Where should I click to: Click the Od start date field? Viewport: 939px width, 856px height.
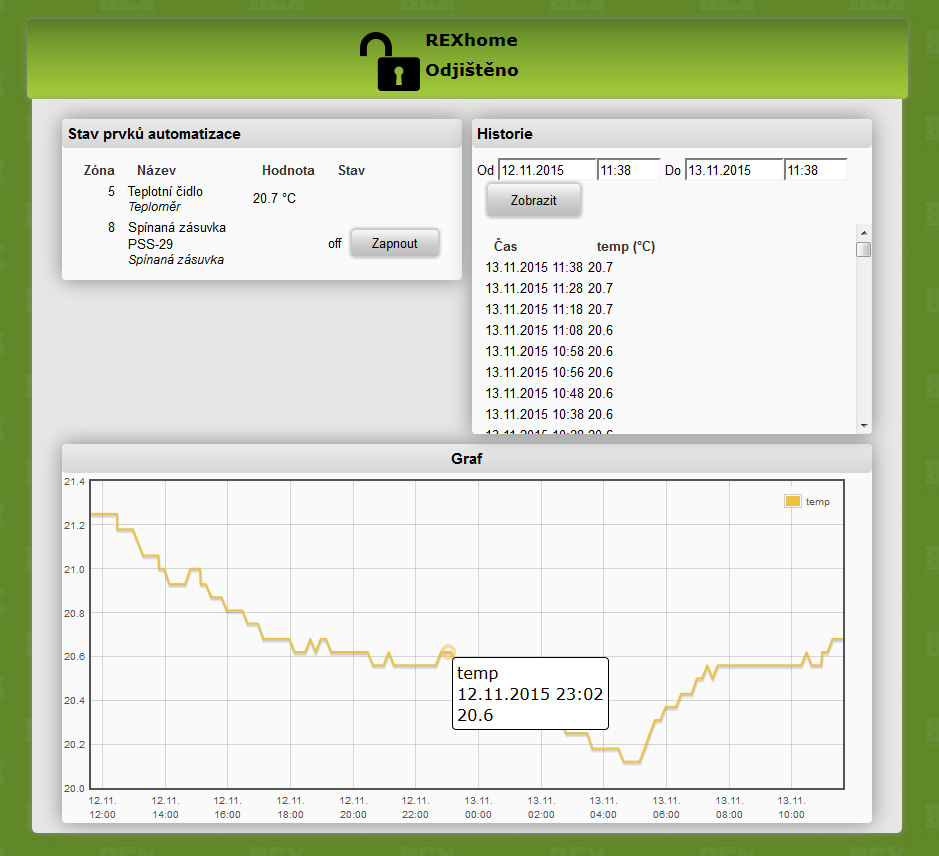tap(546, 170)
